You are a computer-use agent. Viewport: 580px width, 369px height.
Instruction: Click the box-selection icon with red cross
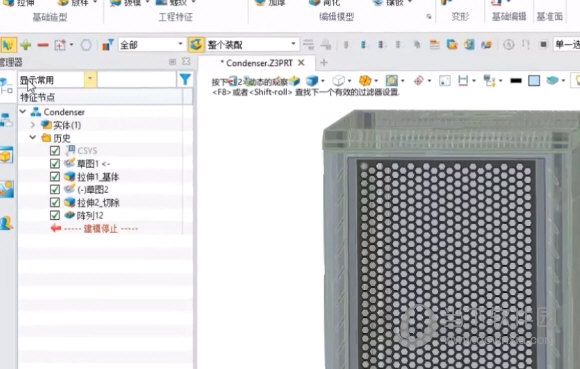tap(60, 45)
